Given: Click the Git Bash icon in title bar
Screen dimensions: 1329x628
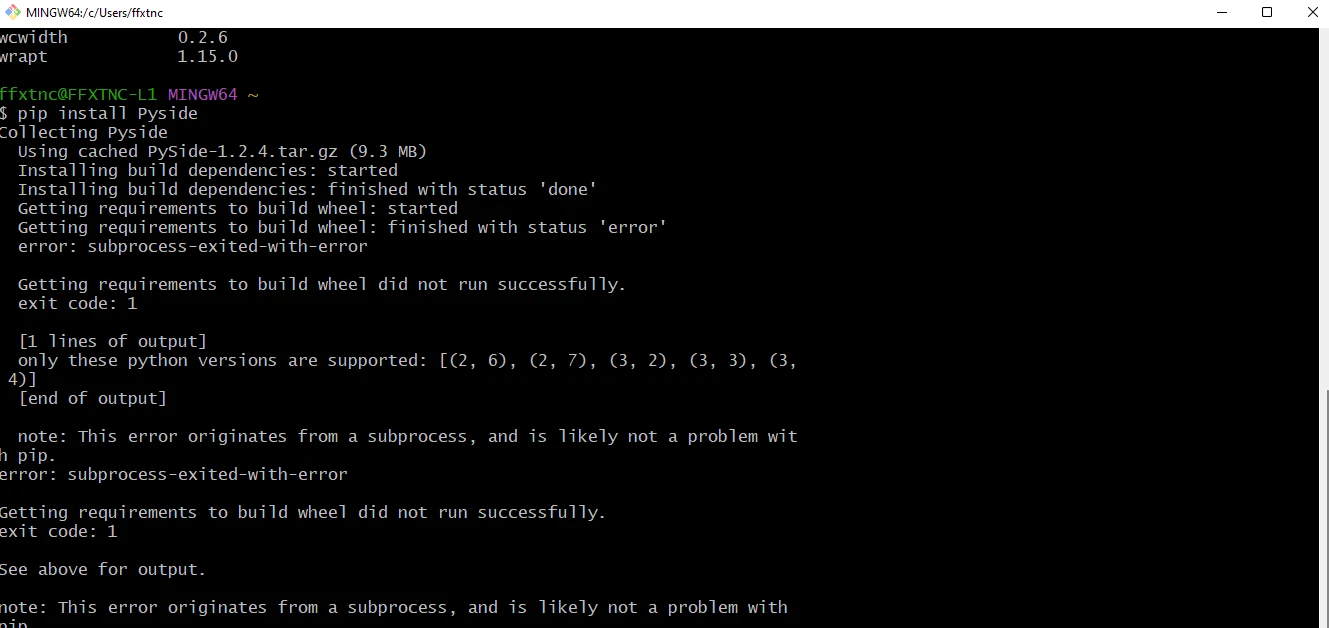Looking at the screenshot, I should point(14,13).
